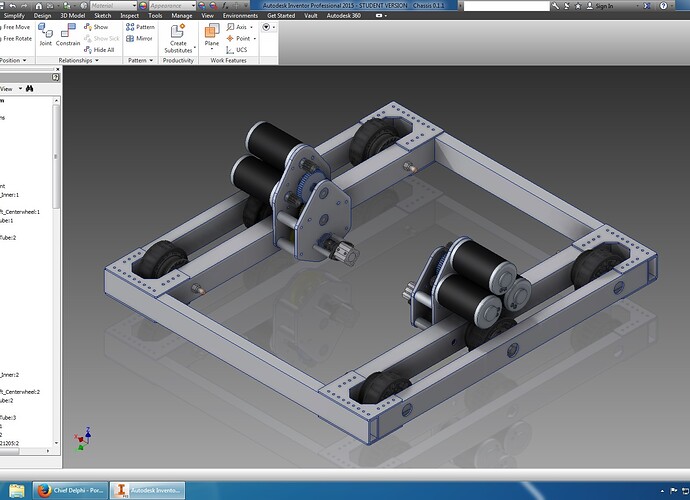Open the View ribbon tab
The width and height of the screenshot is (690, 500).
[x=207, y=15]
